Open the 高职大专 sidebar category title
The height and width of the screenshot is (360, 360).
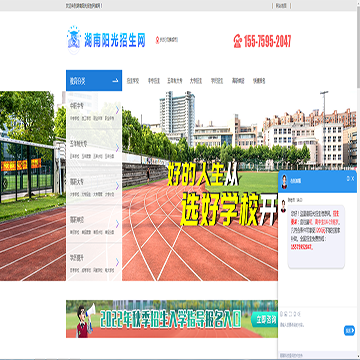click(77, 182)
